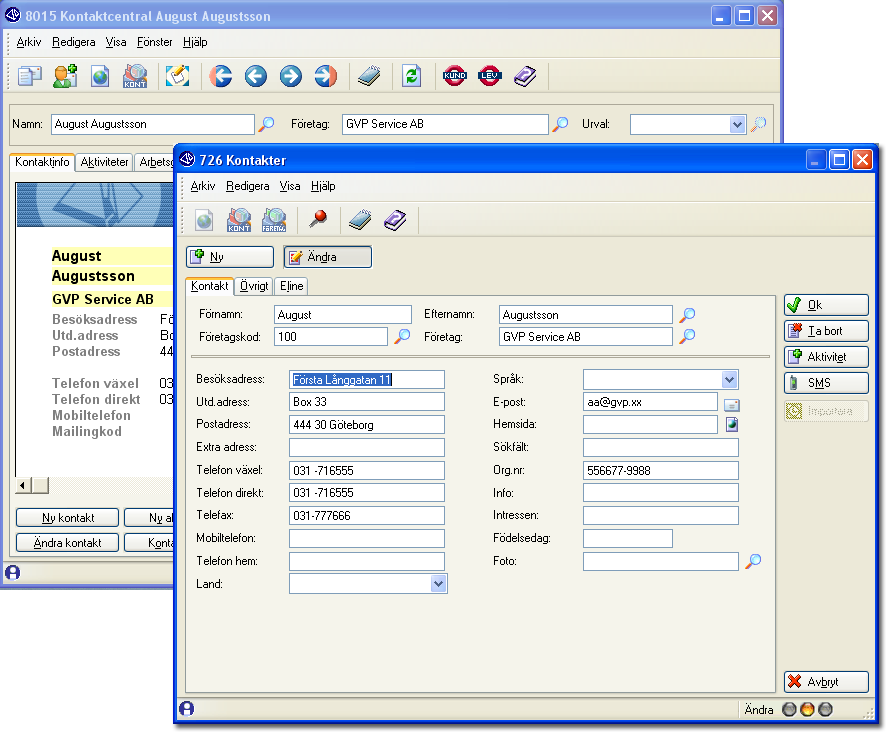Click the green notebook icon in Kontaktcentral toolbar
Screen dimensions: 890x742
[369, 76]
